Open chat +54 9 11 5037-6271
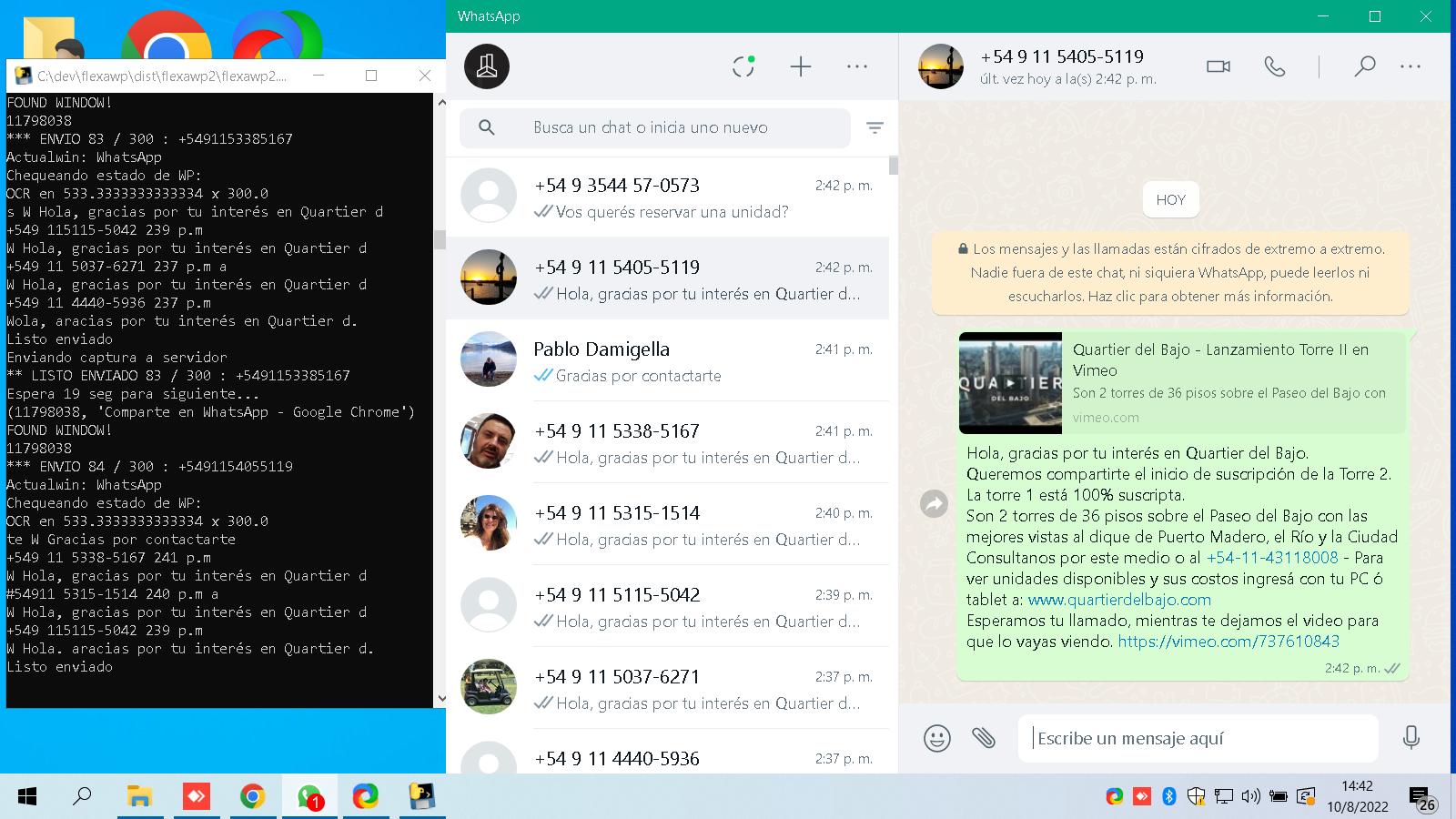 coord(667,688)
